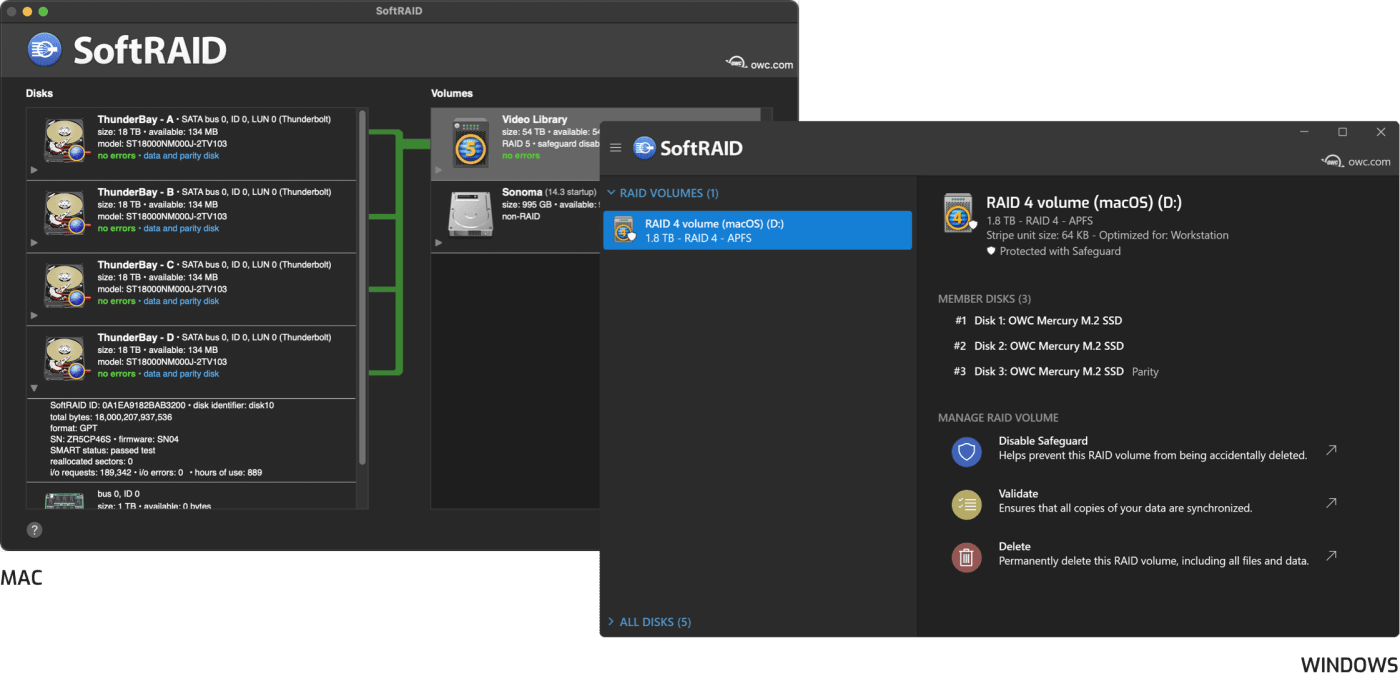
Task: Click the RAID 4 volume badge icon
Action: [958, 212]
